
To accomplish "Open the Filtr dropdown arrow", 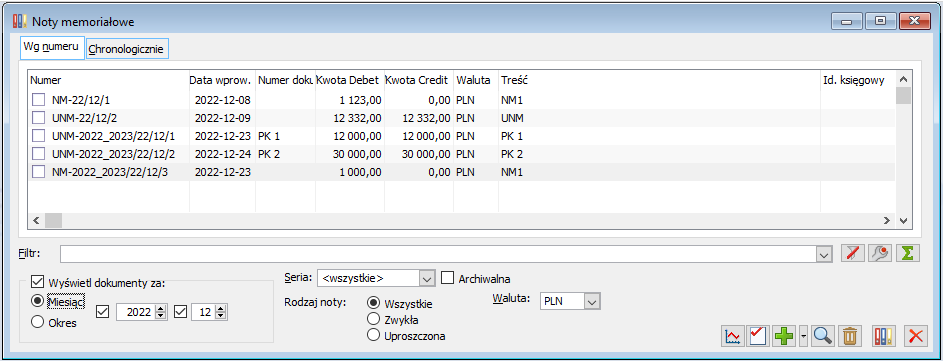I will (x=823, y=255).
